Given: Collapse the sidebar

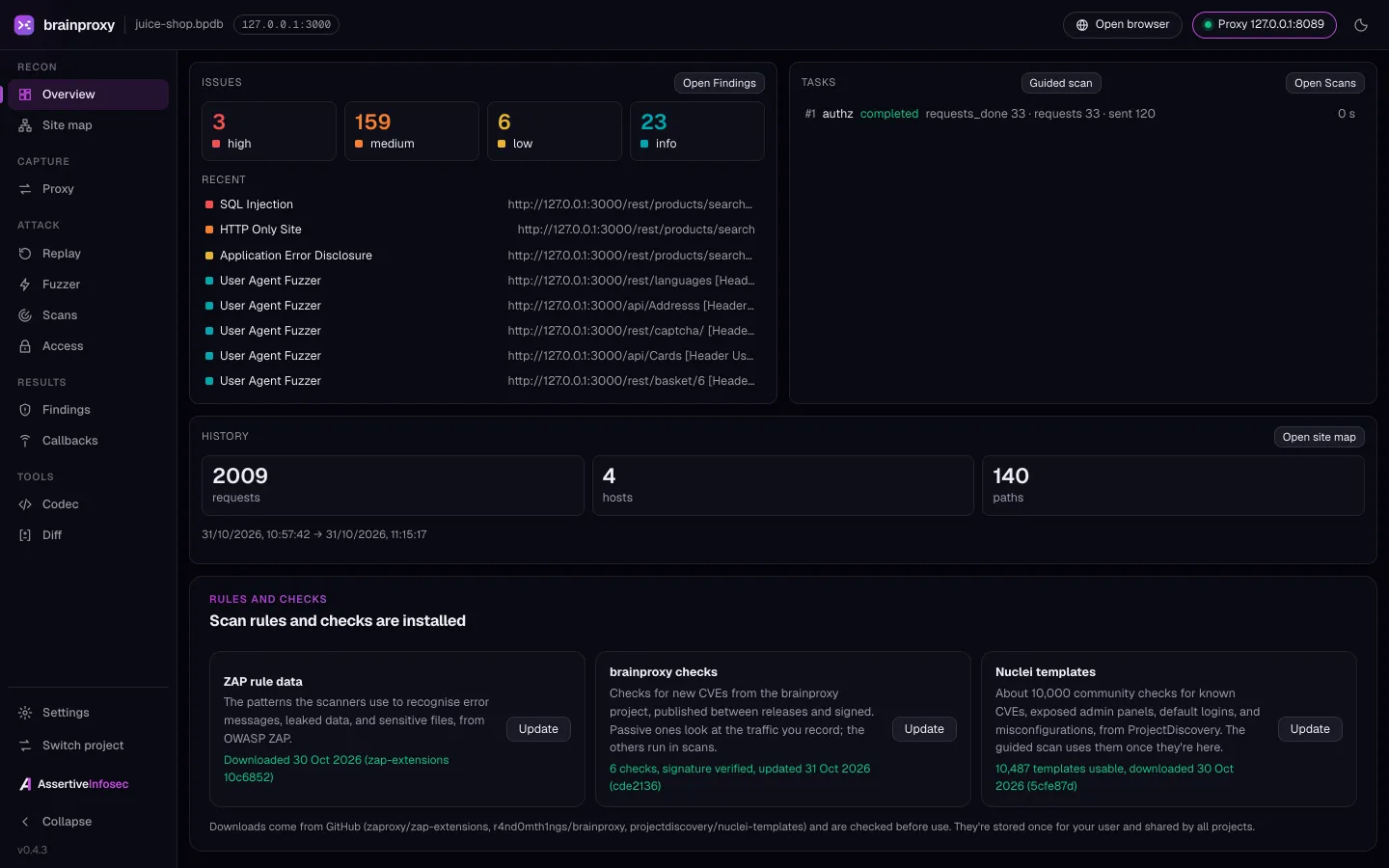Looking at the screenshot, I should [x=88, y=822].
